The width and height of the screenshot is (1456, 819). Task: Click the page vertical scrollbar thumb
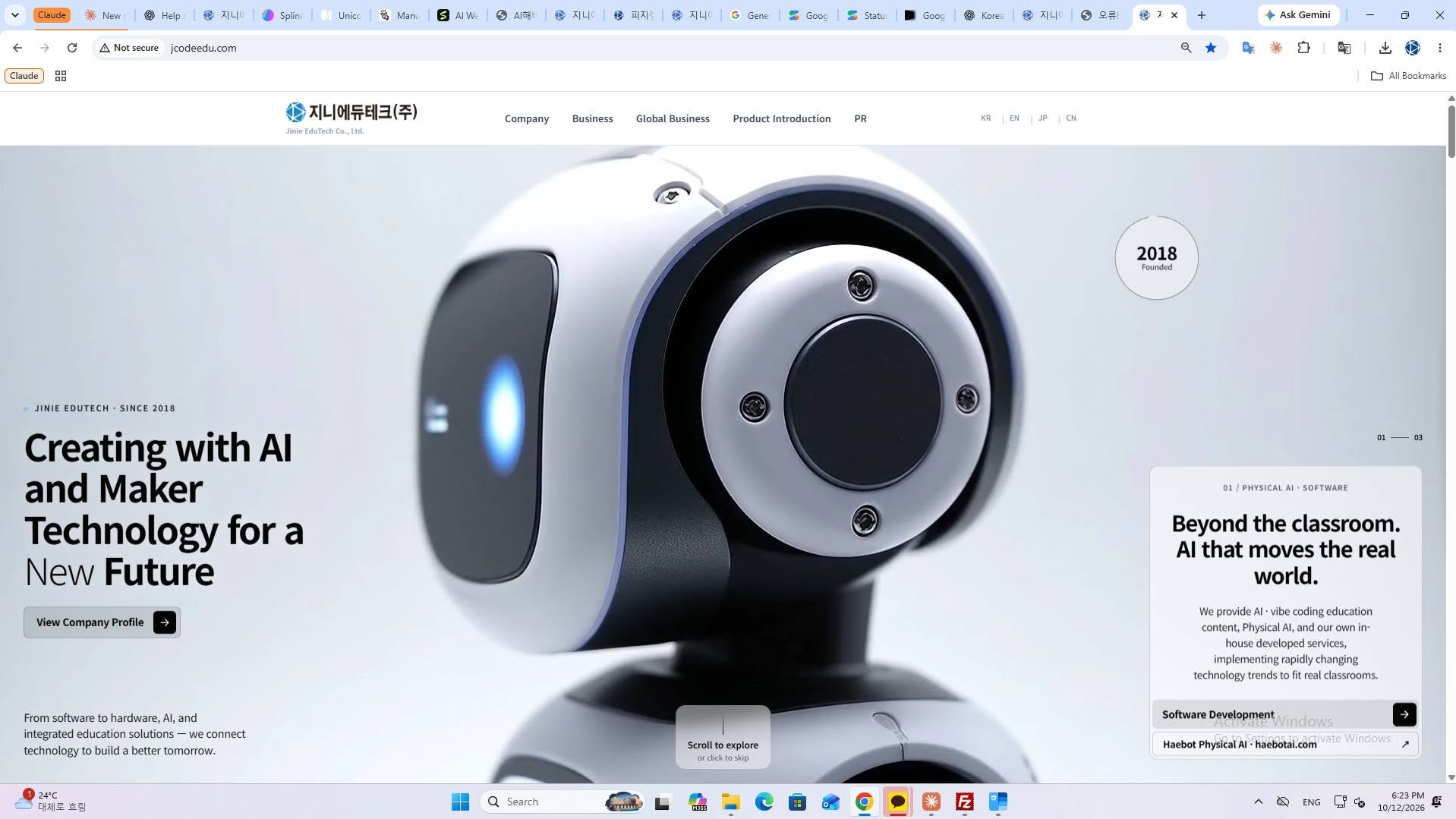point(1451,131)
